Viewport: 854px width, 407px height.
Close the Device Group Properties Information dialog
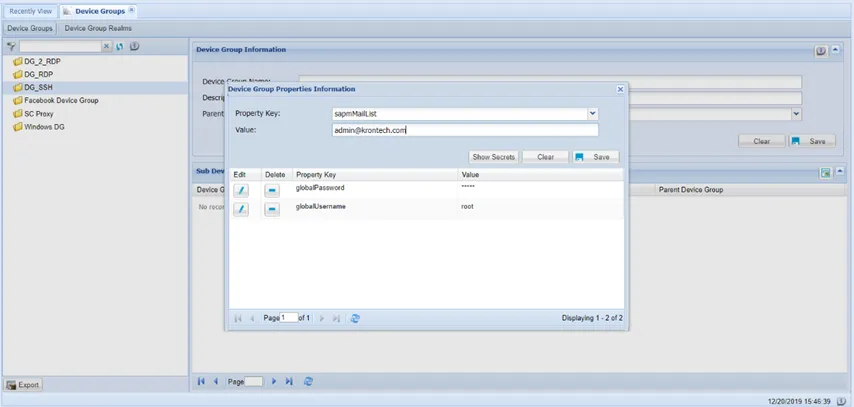click(x=620, y=89)
